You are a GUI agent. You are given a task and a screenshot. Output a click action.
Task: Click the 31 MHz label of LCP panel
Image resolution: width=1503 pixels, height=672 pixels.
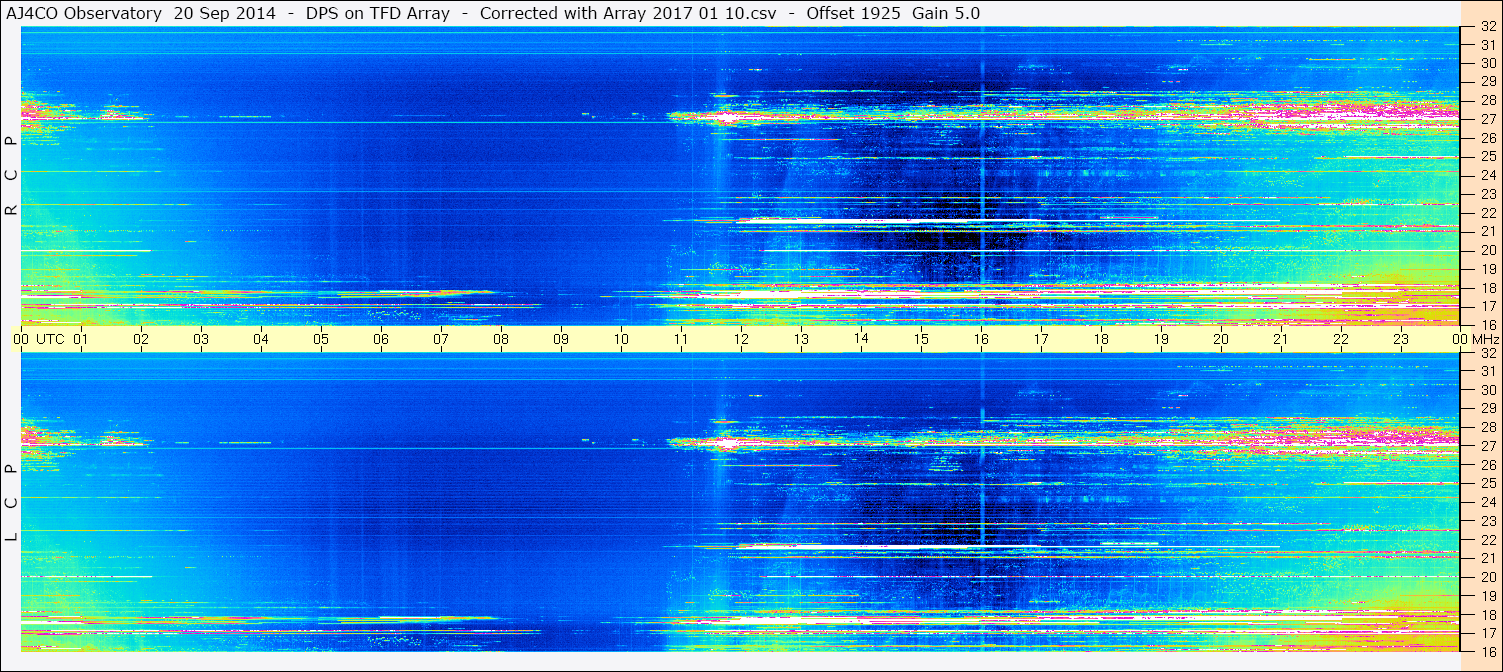1487,372
